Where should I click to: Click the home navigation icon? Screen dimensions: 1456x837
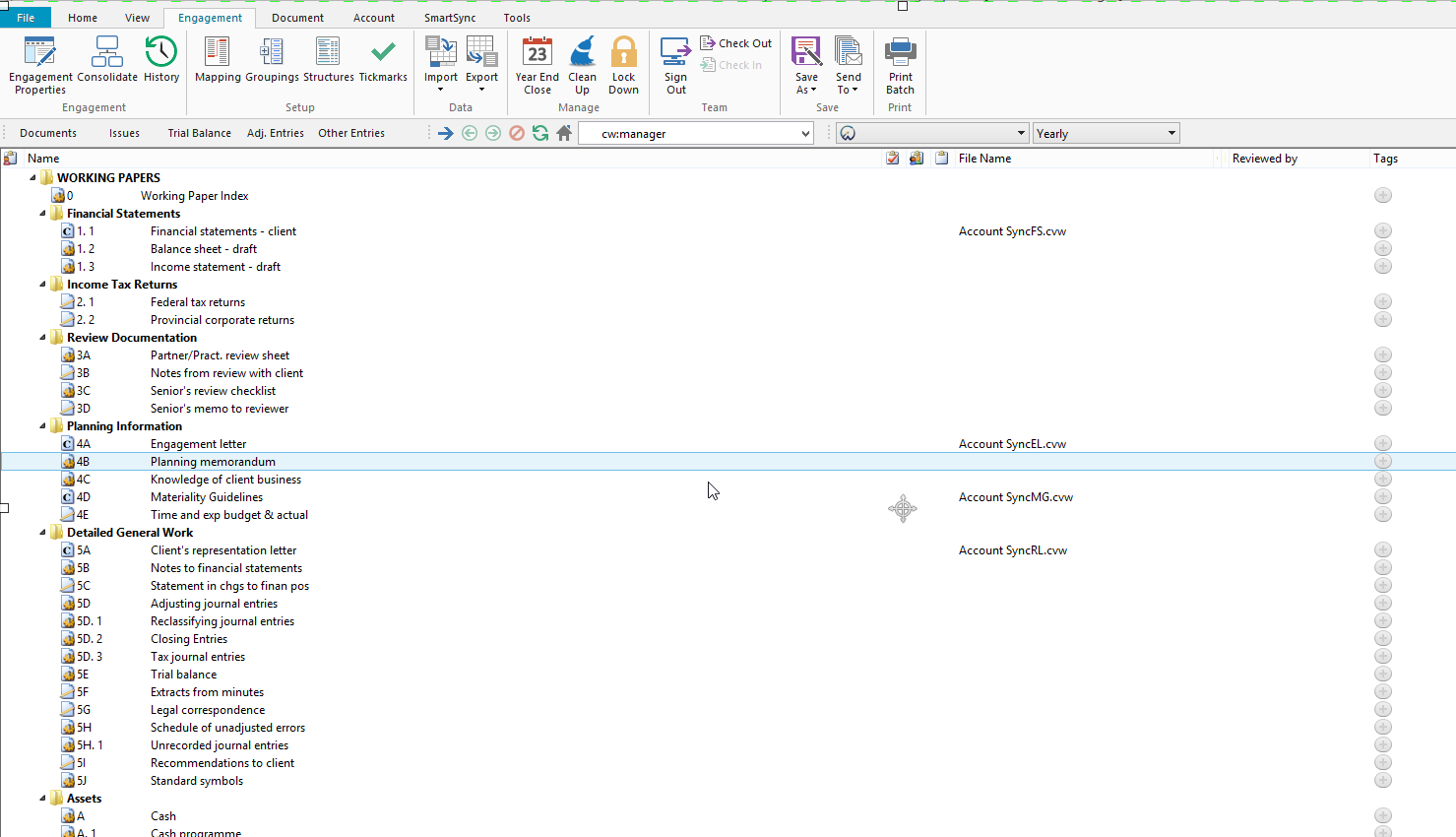pos(564,133)
